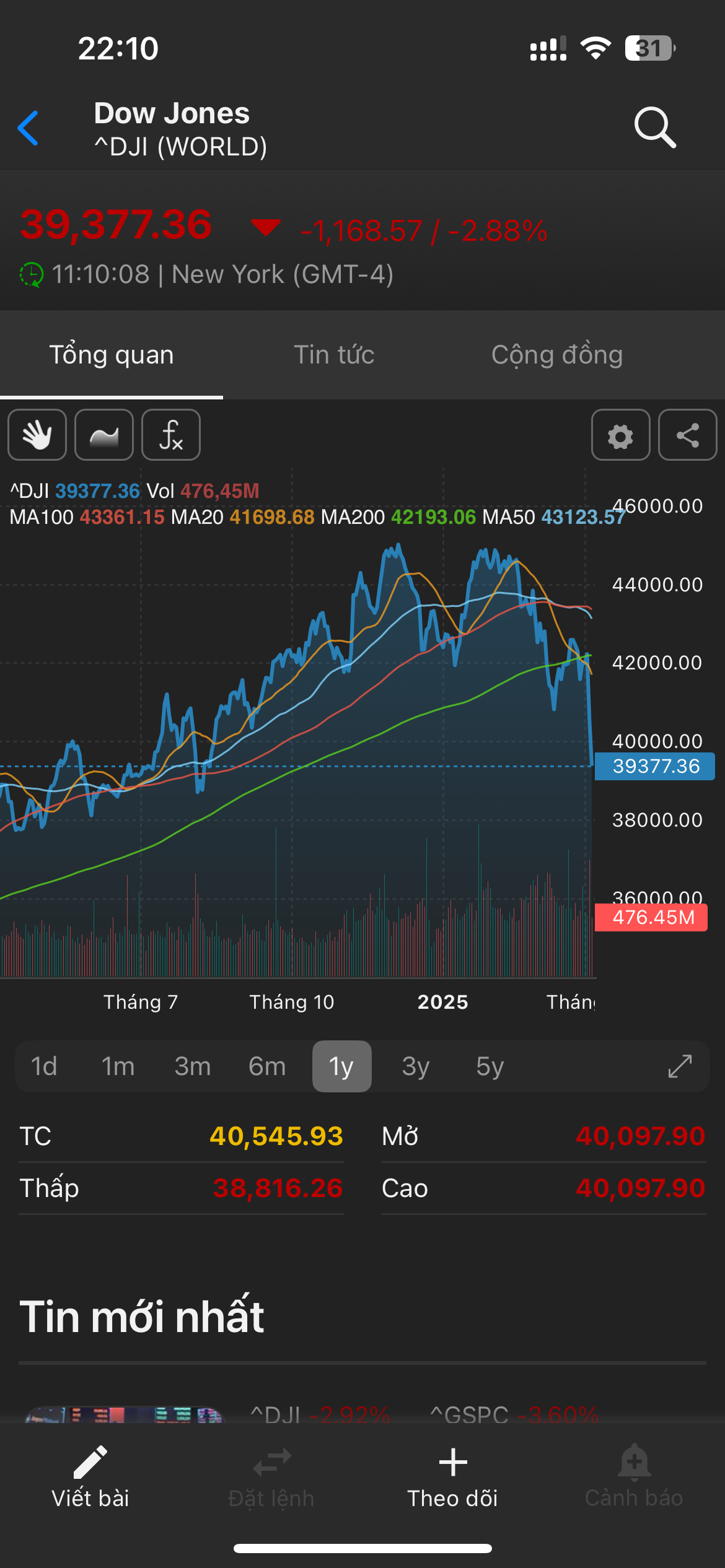Select the 6m time range
Viewport: 725px width, 1568px height.
click(267, 1066)
